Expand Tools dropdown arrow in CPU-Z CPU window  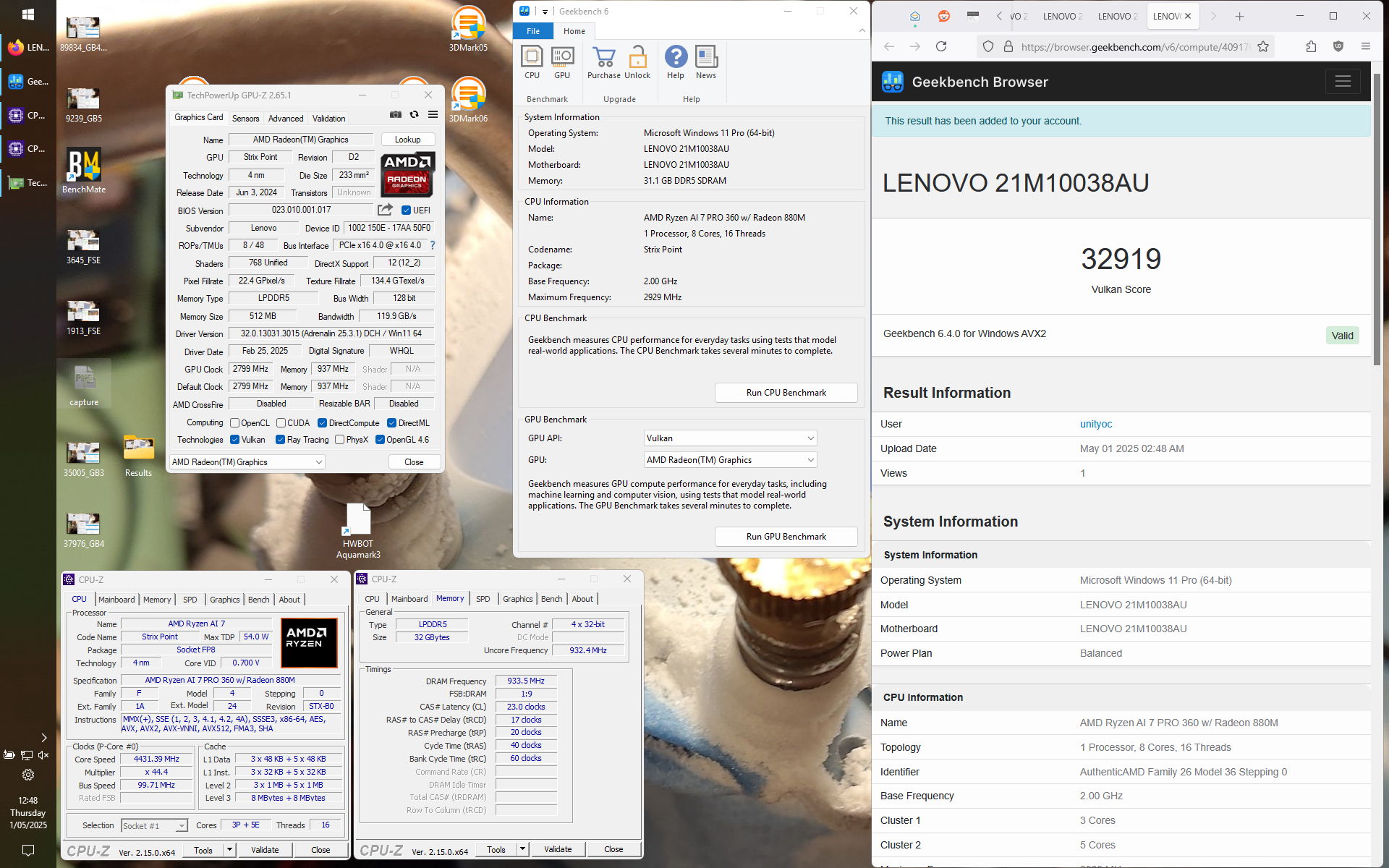[x=230, y=850]
